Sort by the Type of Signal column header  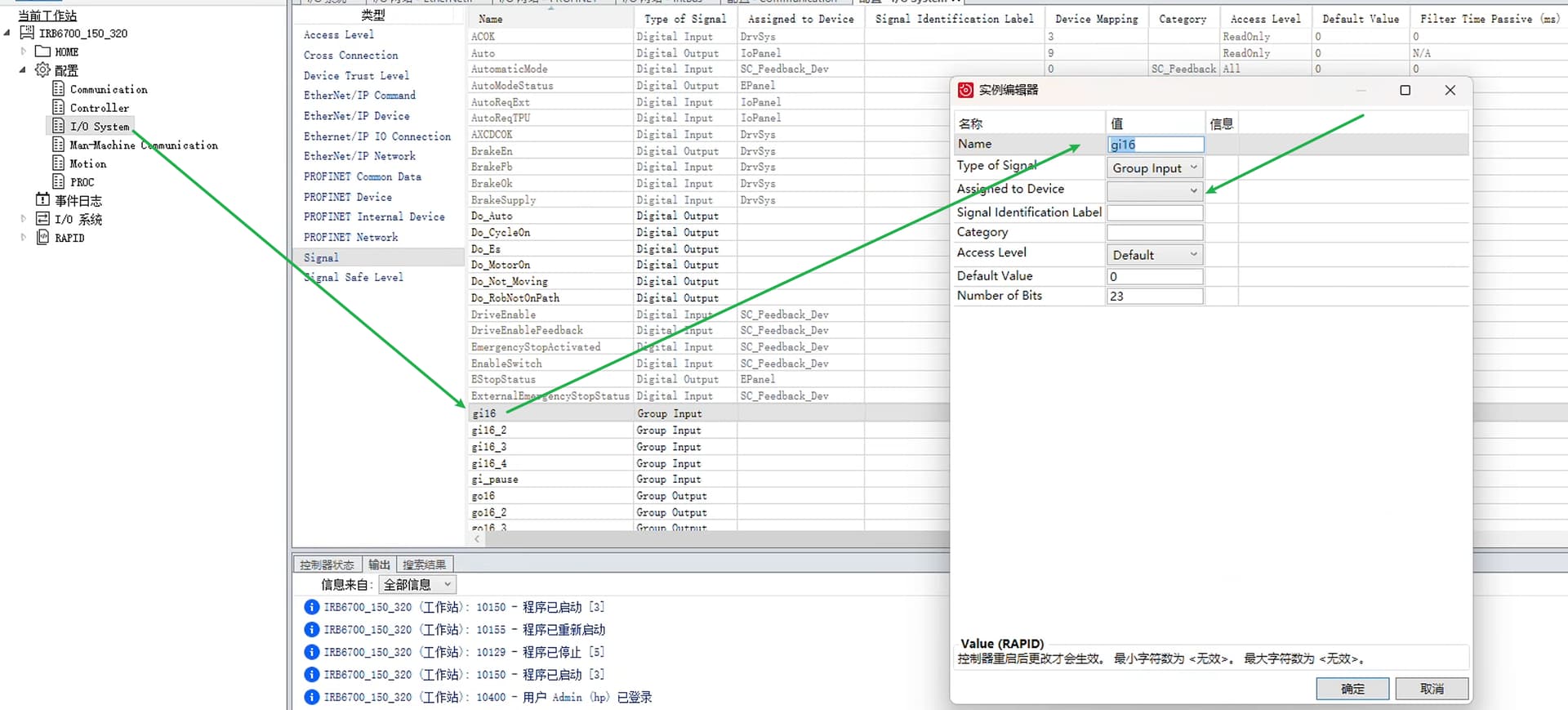[685, 19]
